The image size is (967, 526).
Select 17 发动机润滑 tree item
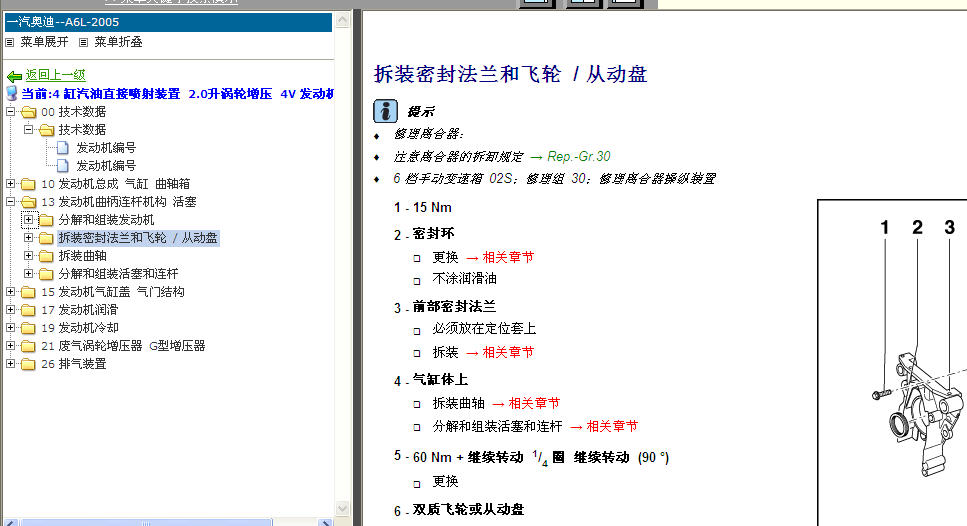point(80,310)
